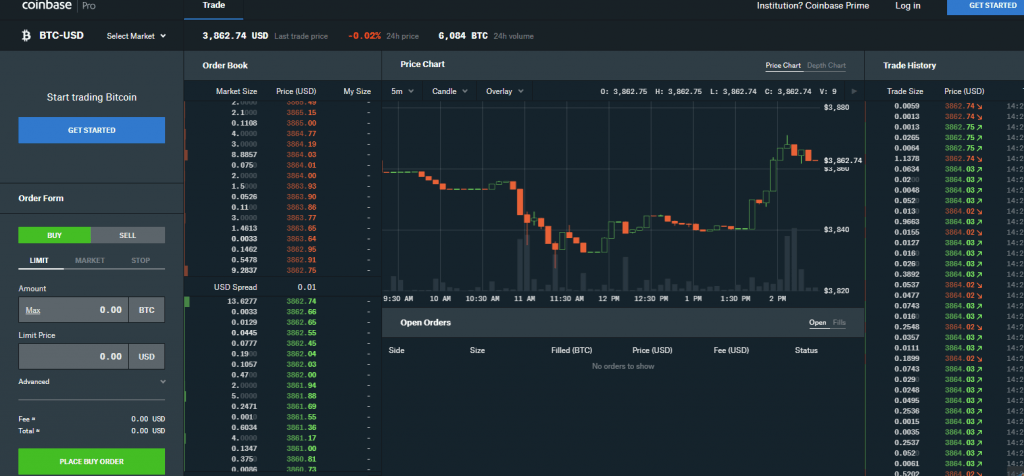Click the Market Size column header
The image size is (1024, 476).
click(x=236, y=91)
